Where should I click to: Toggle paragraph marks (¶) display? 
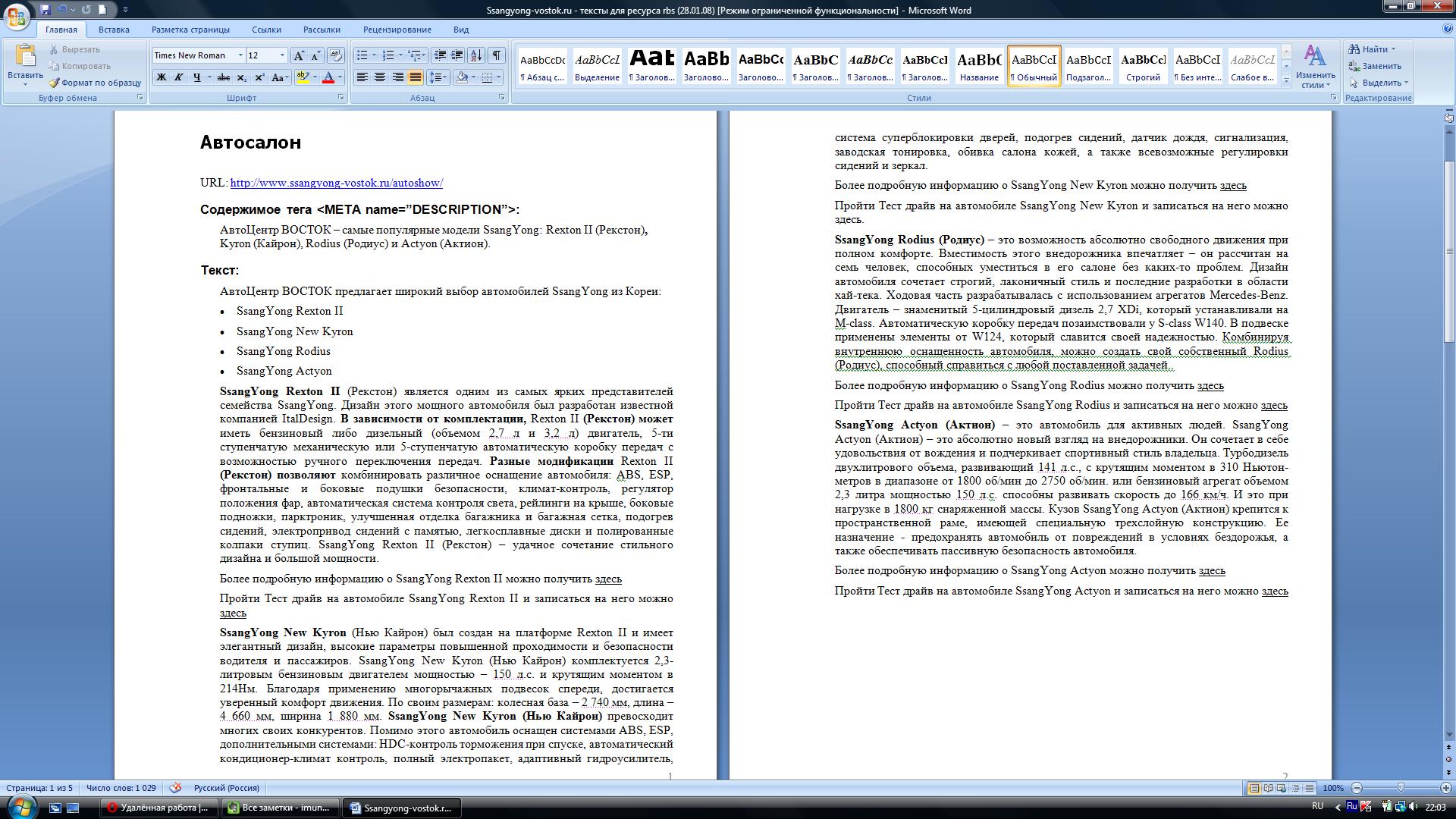tap(497, 55)
